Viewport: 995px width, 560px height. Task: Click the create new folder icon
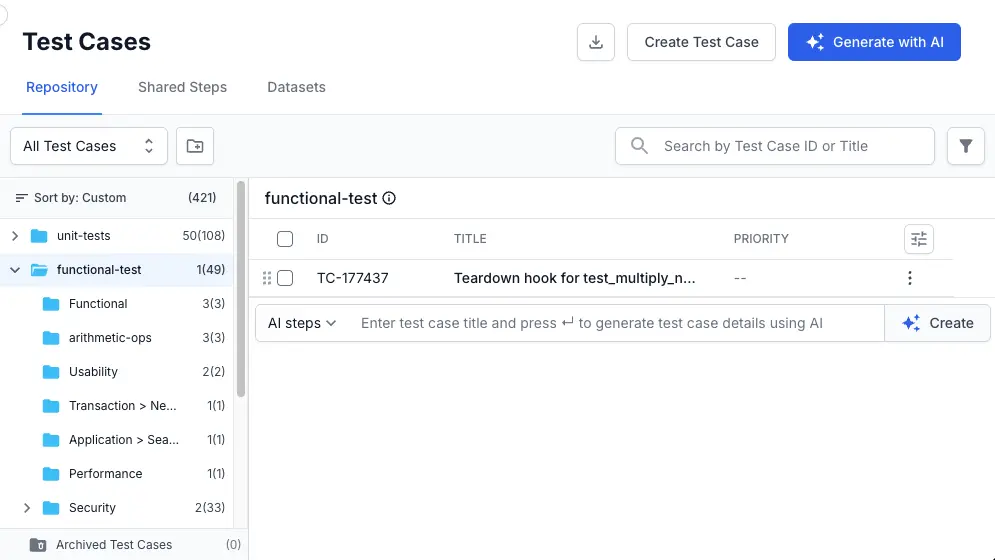point(195,146)
